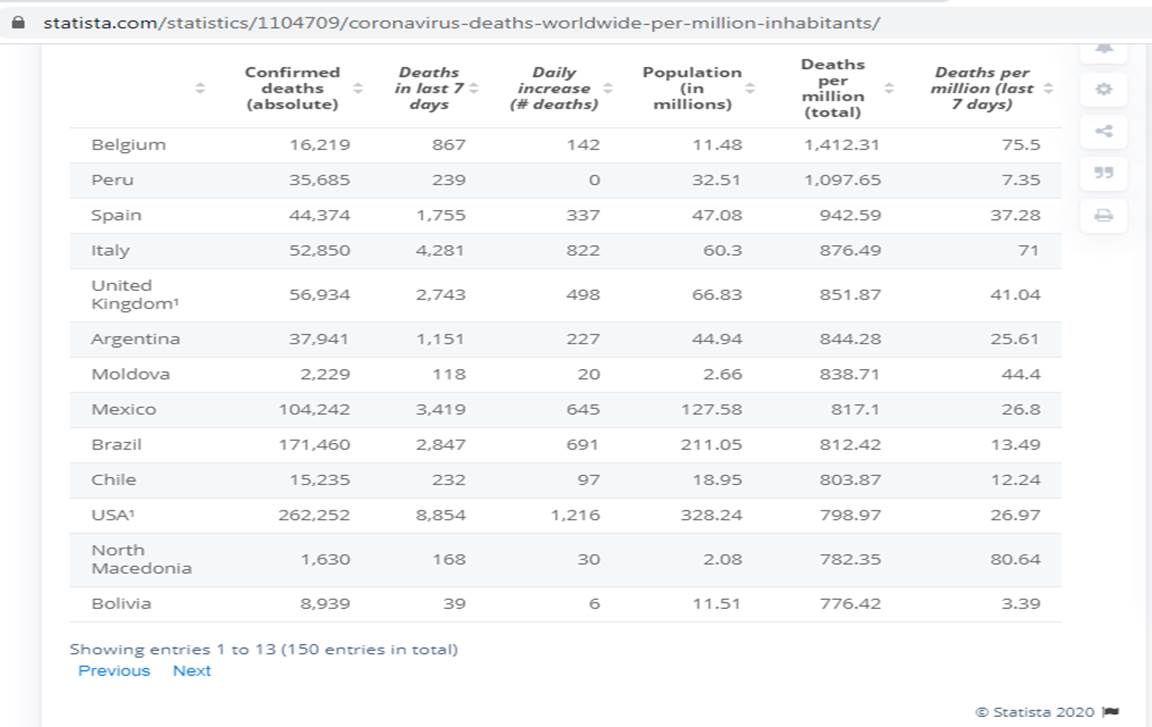Image resolution: width=1152 pixels, height=727 pixels.
Task: Click the notification bell icon
Action: 1104,48
